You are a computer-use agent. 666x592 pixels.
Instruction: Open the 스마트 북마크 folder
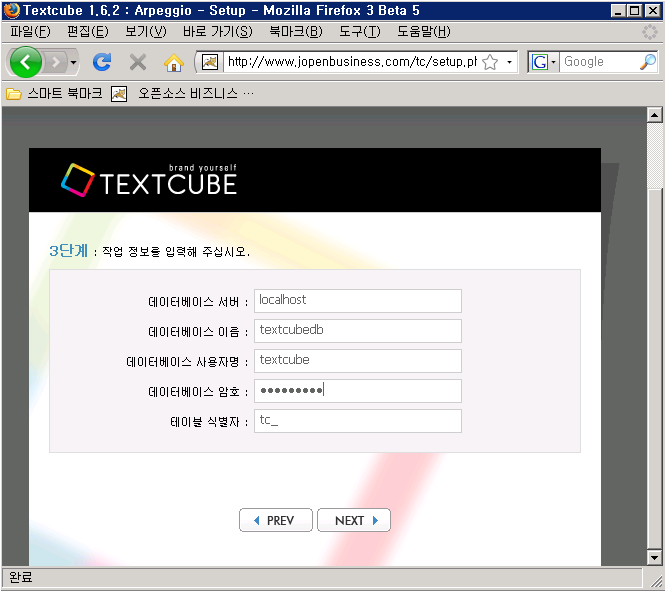coord(54,93)
